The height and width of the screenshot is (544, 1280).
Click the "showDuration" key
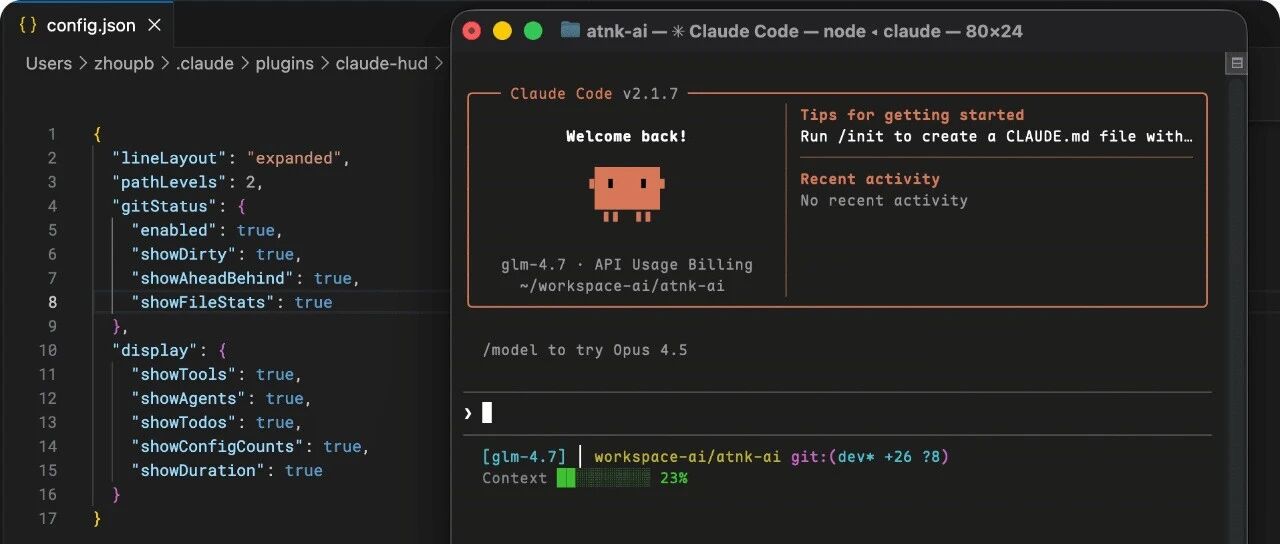click(x=198, y=470)
